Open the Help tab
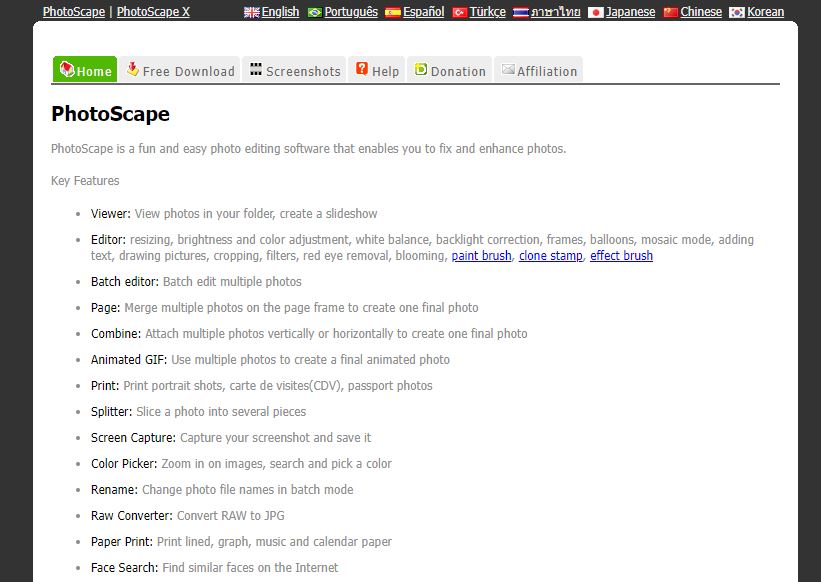This screenshot has width=821, height=582. (x=377, y=70)
